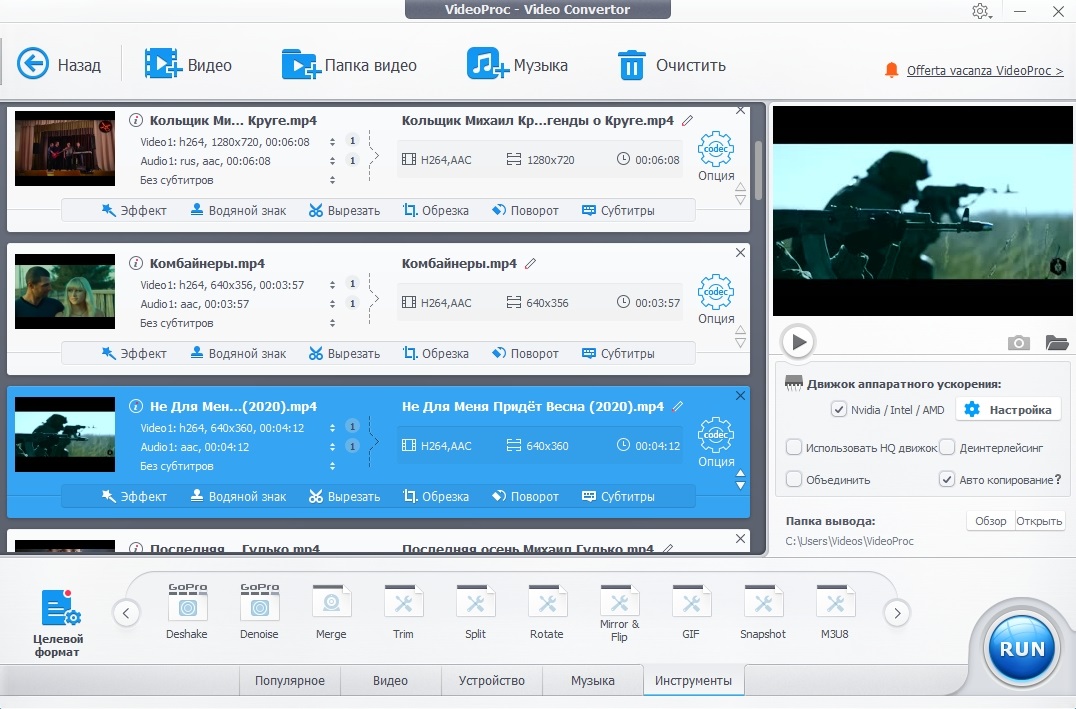Switch to the Популярное tab
Viewport: 1076px width, 709px height.
click(x=290, y=680)
